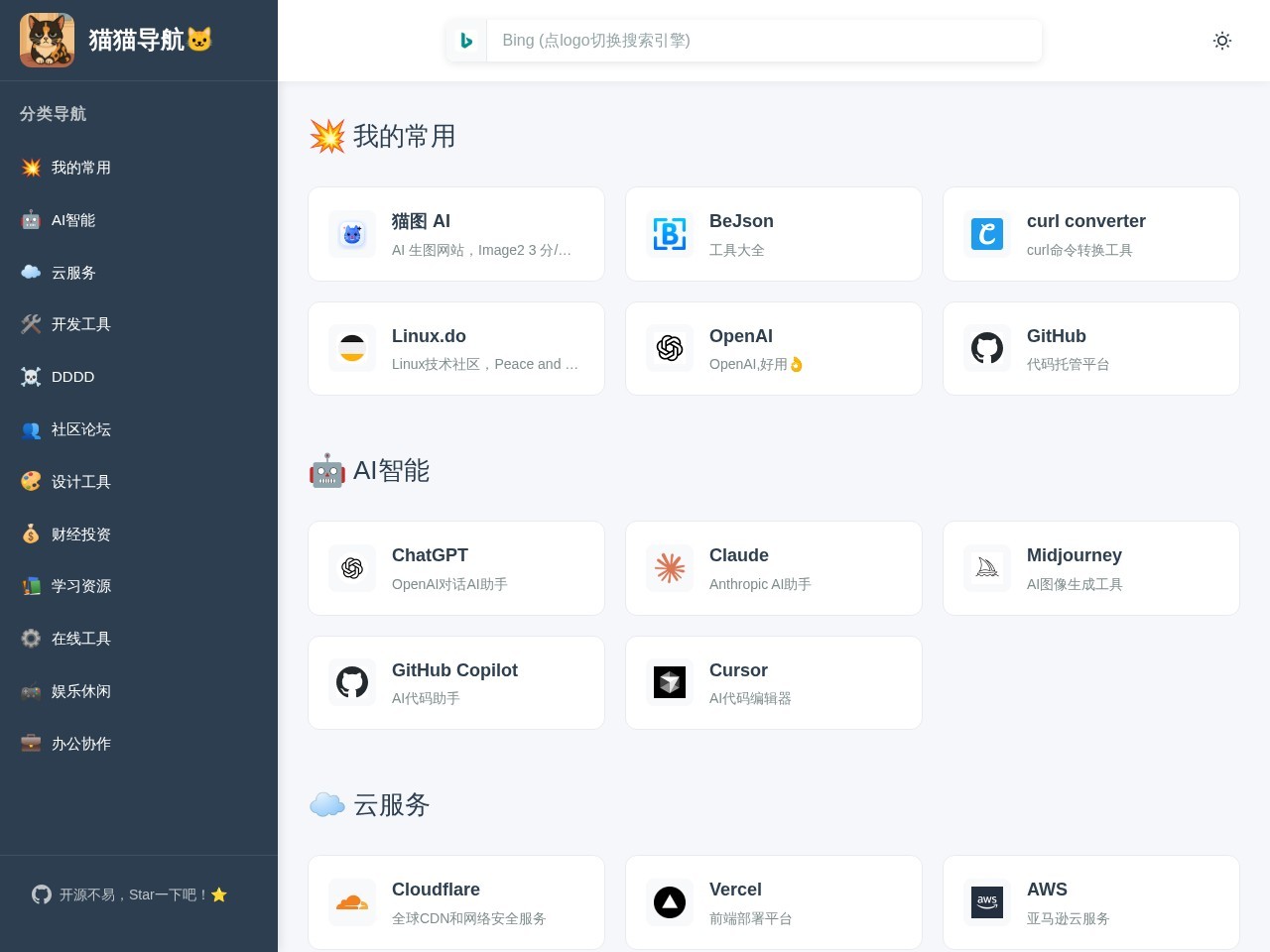Visit the AWS link title
This screenshot has width=1270, height=952.
[x=1047, y=890]
